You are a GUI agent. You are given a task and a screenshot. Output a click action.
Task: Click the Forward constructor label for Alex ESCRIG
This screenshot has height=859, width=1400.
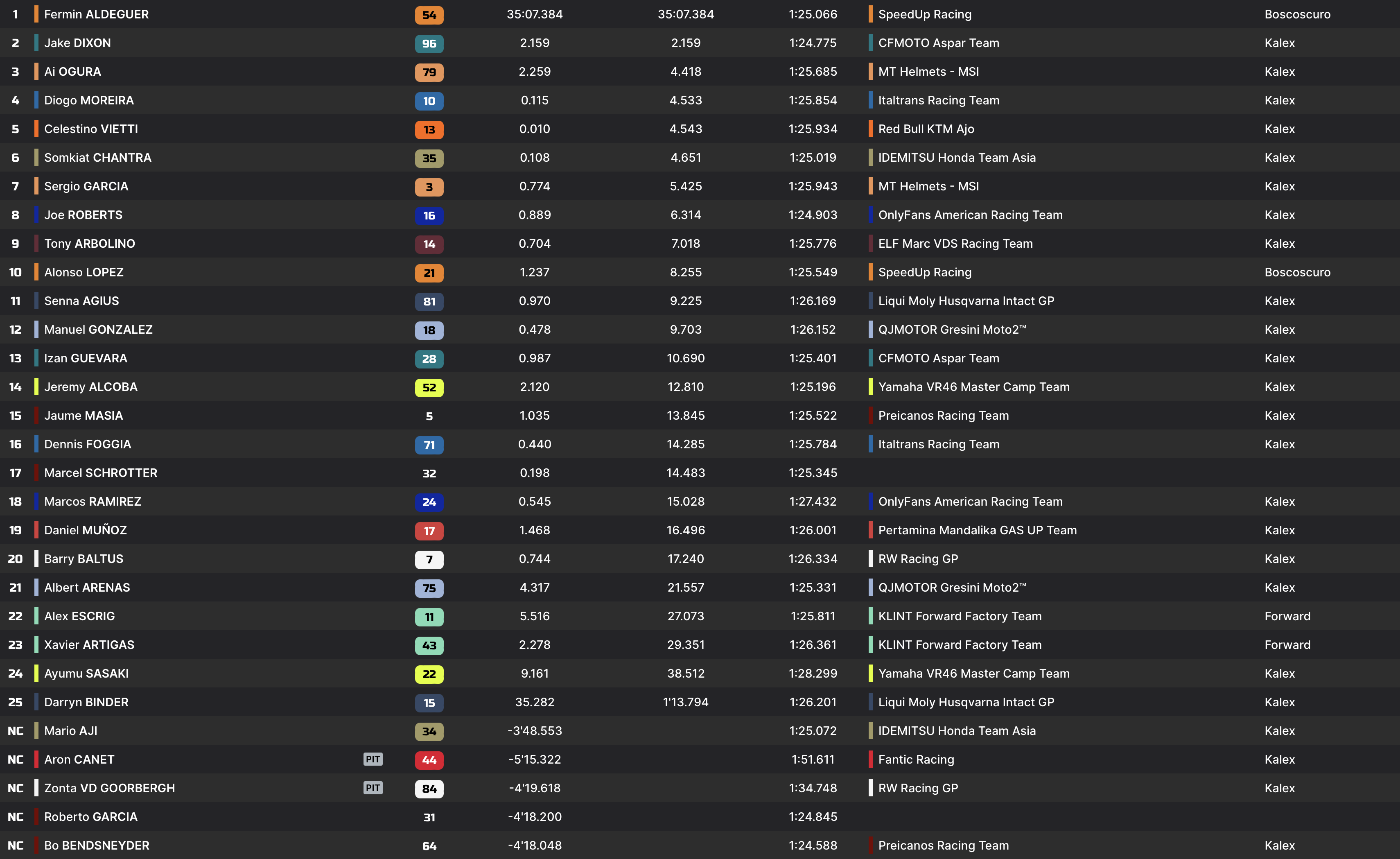click(x=1287, y=617)
